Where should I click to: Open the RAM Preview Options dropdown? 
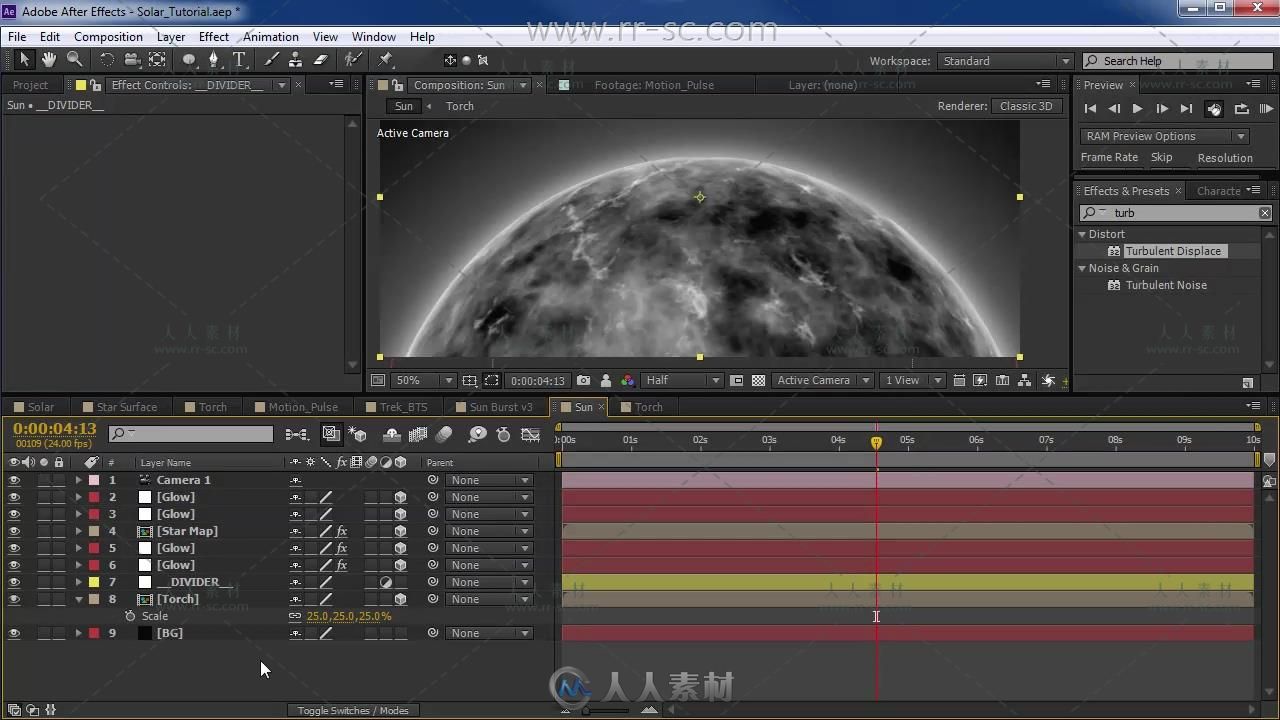tap(1164, 136)
